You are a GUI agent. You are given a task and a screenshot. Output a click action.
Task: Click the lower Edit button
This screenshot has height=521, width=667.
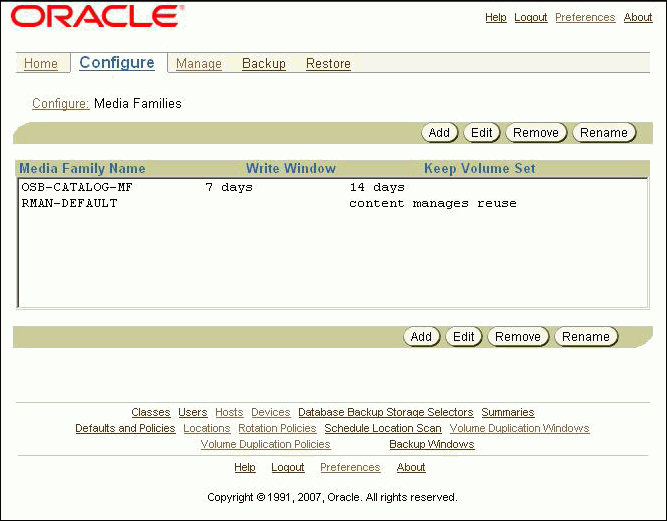(464, 337)
